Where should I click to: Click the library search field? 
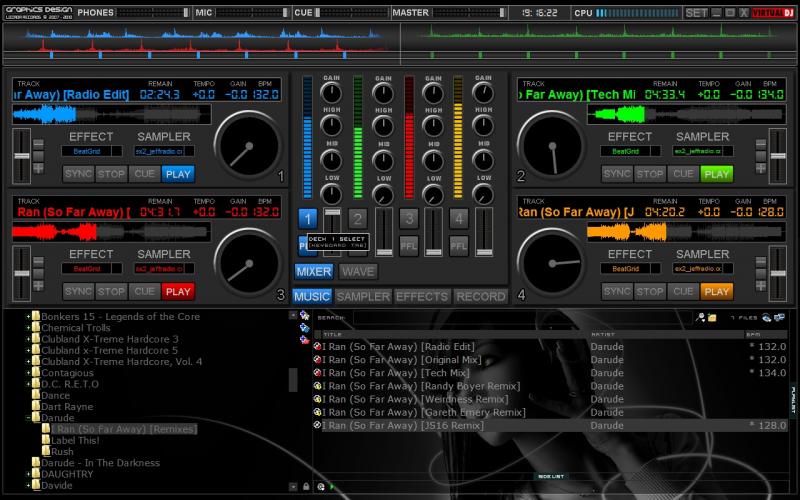point(522,317)
